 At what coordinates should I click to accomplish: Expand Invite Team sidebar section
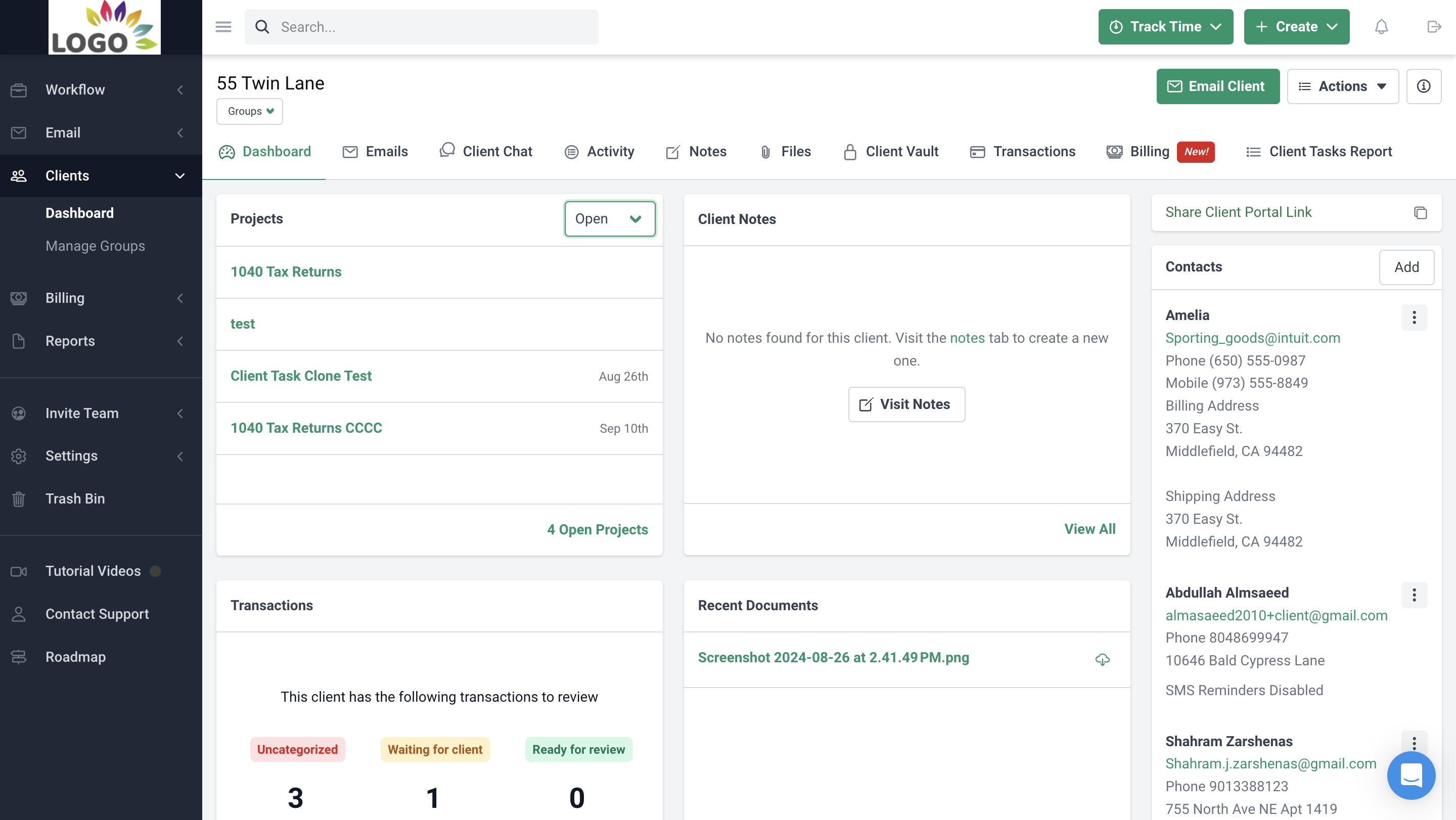click(101, 413)
